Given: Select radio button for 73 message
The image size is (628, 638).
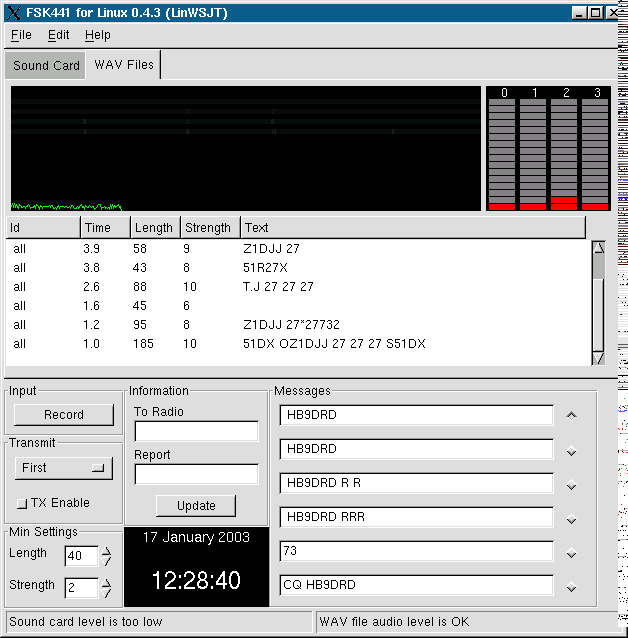Looking at the screenshot, I should pyautogui.click(x=571, y=553).
